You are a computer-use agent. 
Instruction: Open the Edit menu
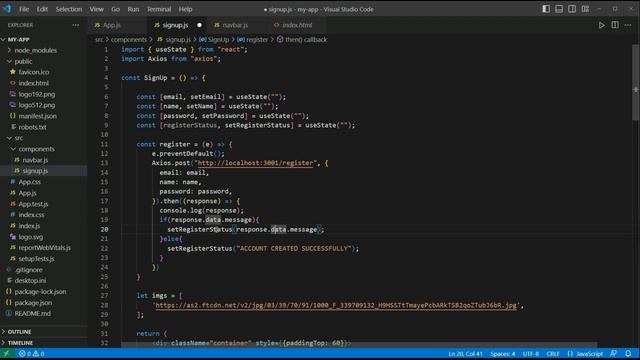coord(42,9)
